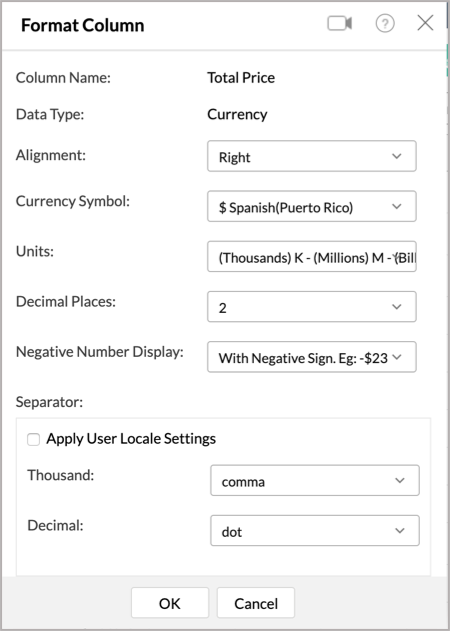Click the Apply User Locale Settings label
The image size is (450, 631).
[131, 439]
